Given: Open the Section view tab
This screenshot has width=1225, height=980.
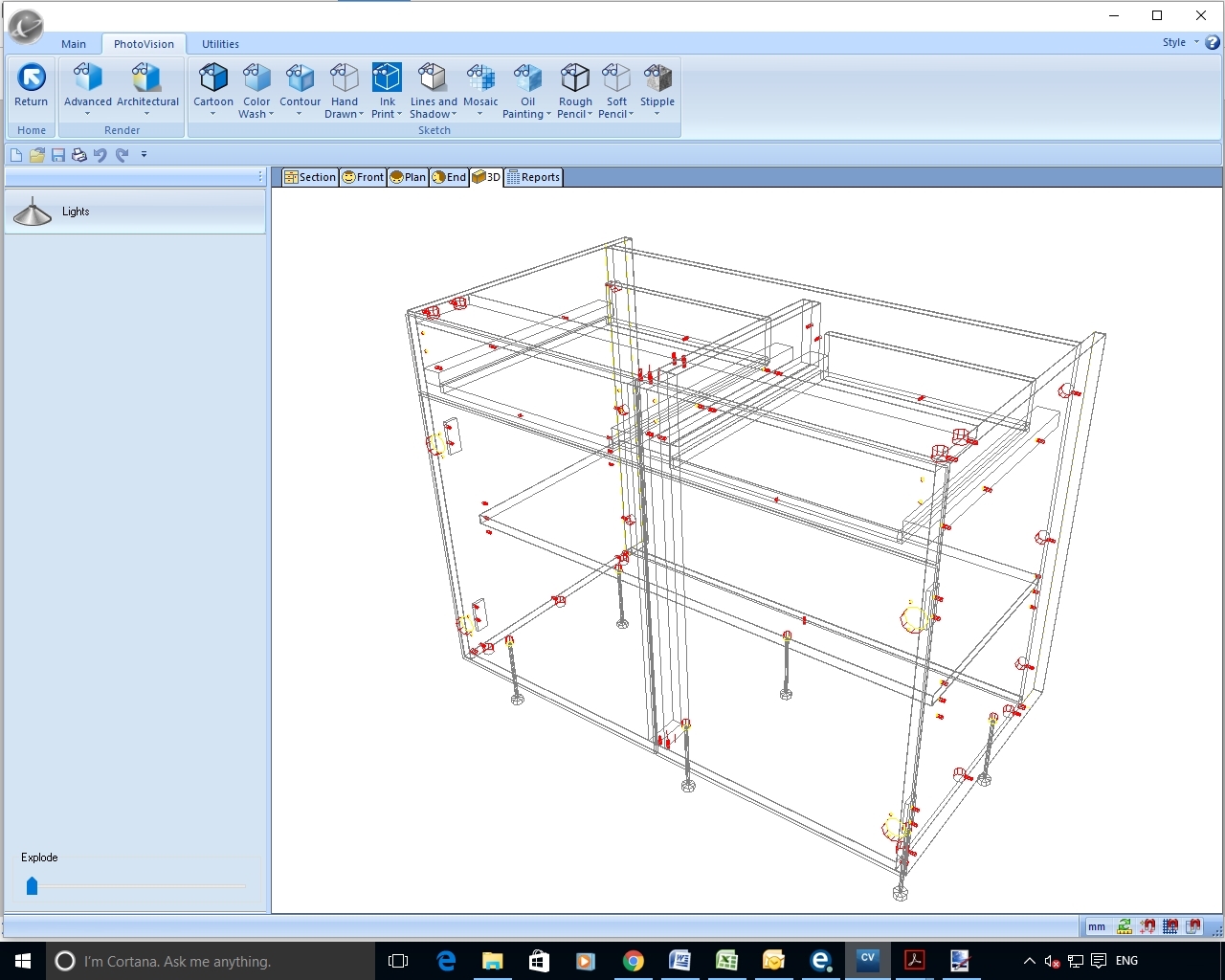Looking at the screenshot, I should 310,177.
